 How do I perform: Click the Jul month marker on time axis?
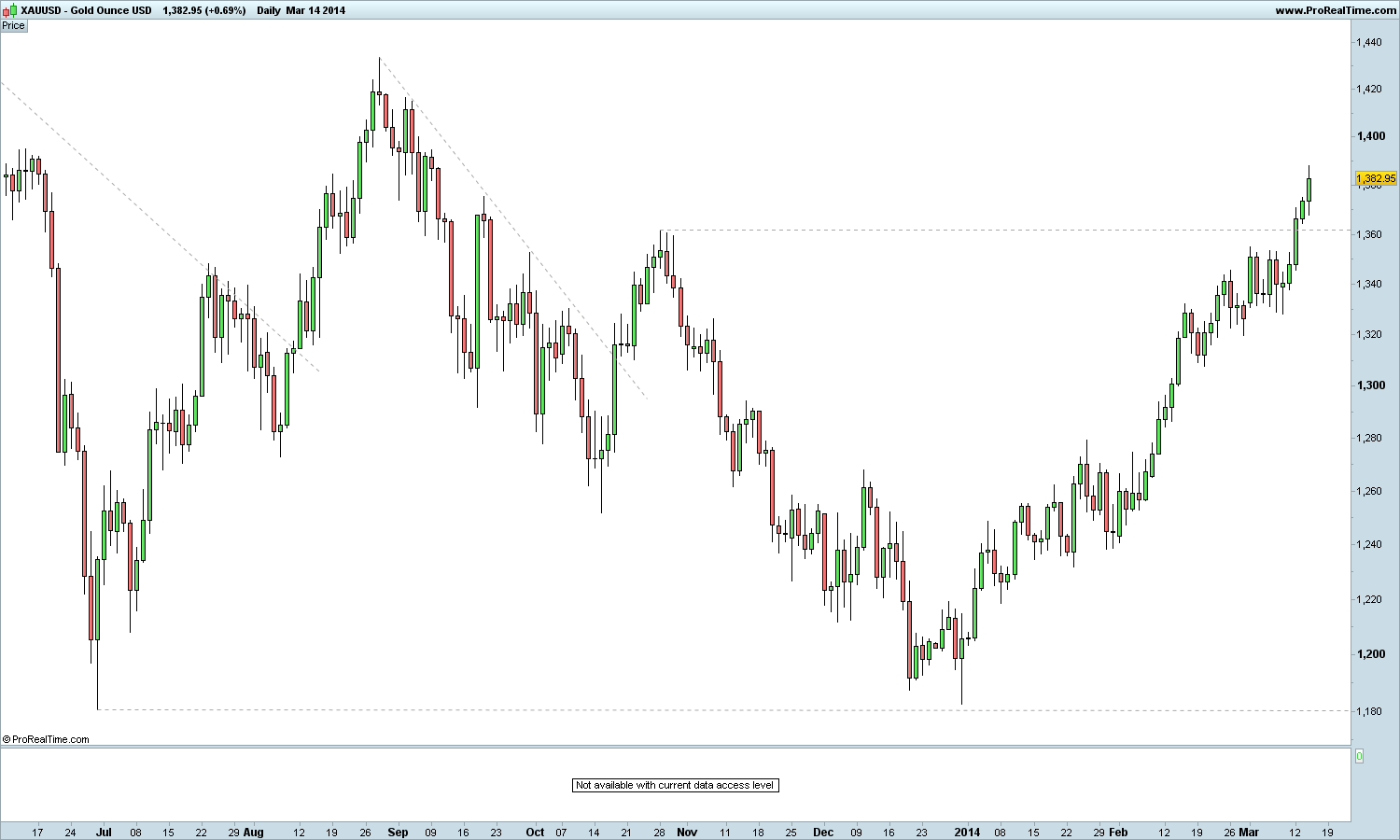pyautogui.click(x=104, y=832)
